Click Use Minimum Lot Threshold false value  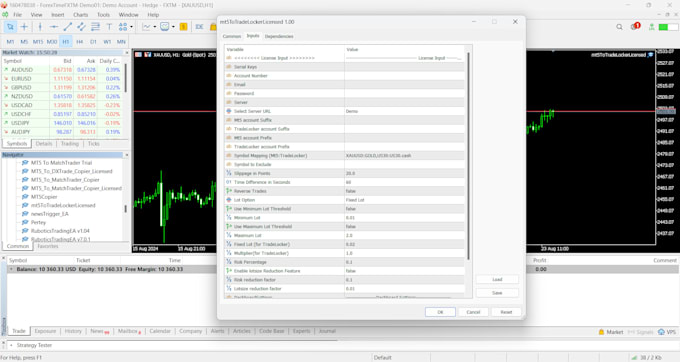click(x=404, y=209)
